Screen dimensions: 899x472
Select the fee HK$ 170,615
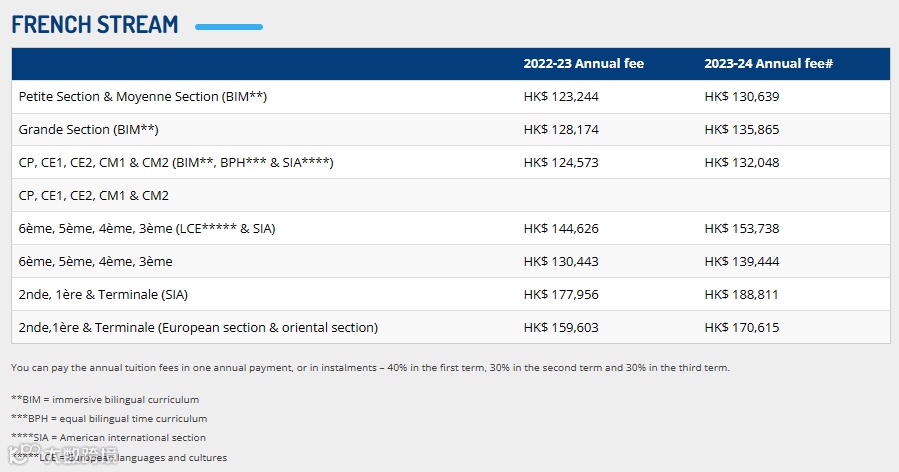(x=742, y=327)
